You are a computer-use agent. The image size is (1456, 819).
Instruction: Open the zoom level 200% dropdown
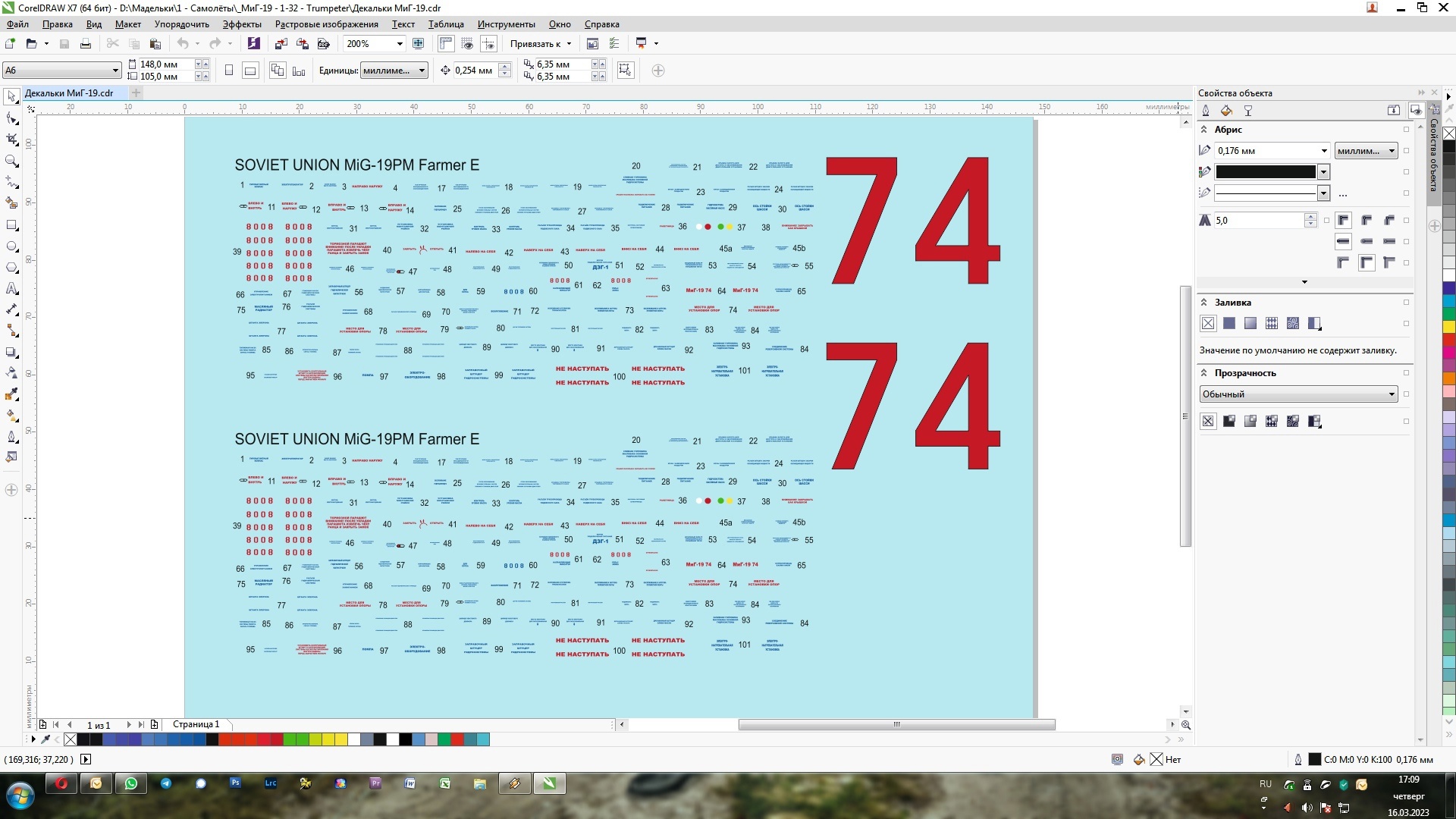tap(400, 44)
